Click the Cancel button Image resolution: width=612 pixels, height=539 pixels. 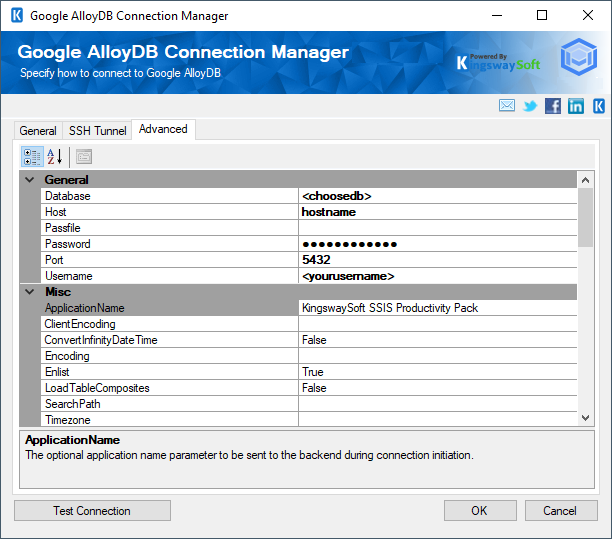(x=560, y=511)
